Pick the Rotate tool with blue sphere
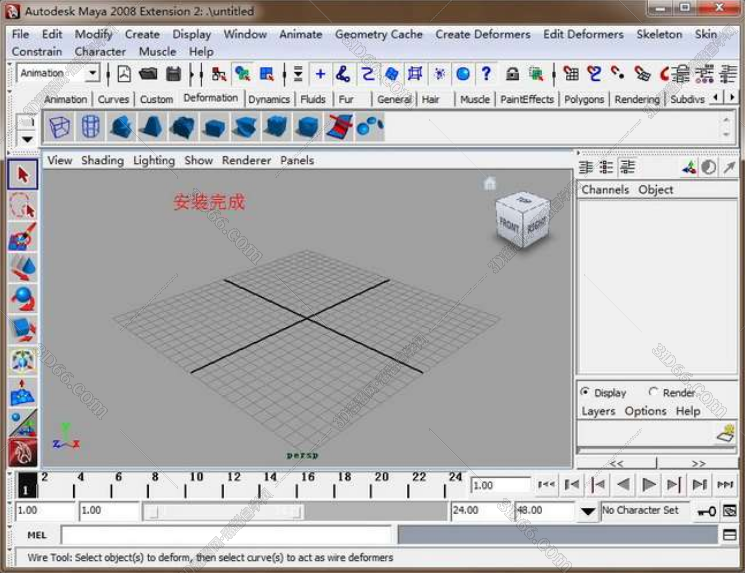Image resolution: width=745 pixels, height=573 pixels. (23, 298)
